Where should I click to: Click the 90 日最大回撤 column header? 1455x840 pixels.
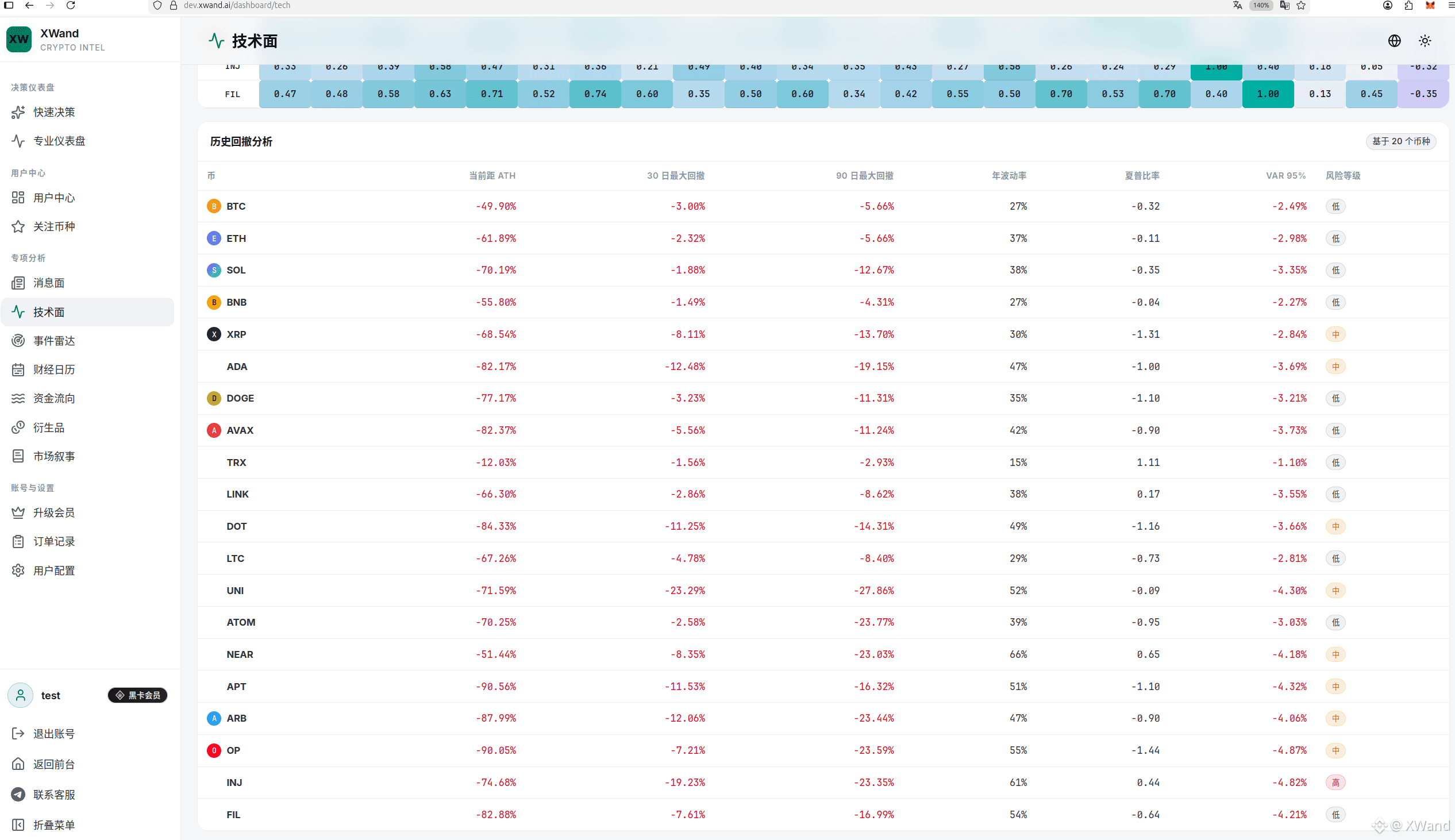click(864, 175)
